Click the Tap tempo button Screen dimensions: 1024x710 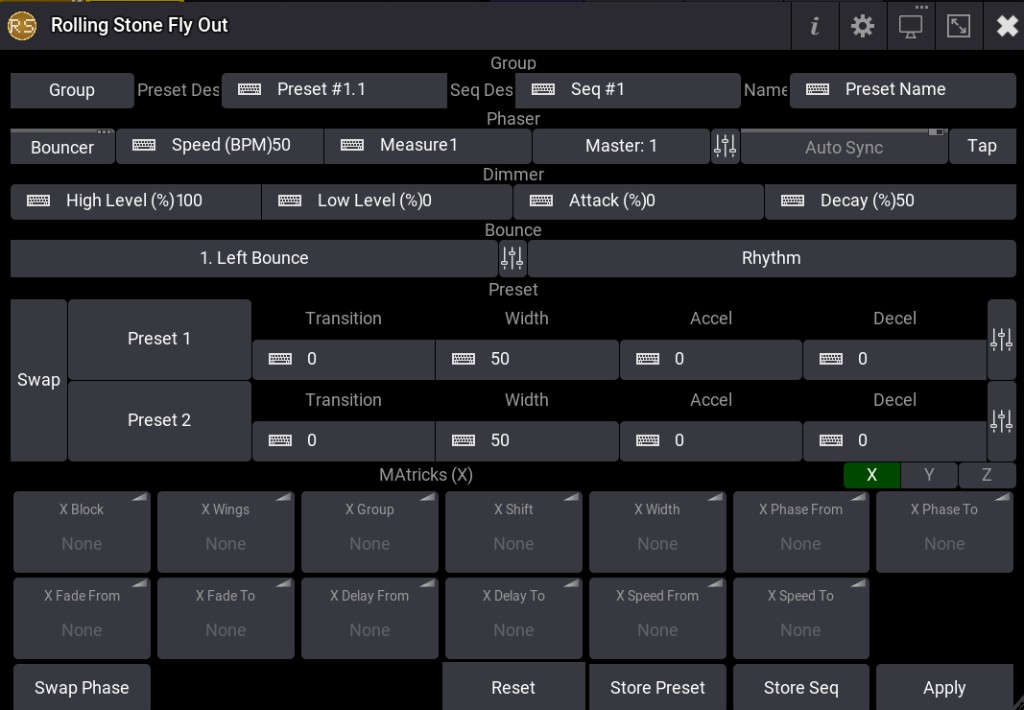[x=982, y=146]
